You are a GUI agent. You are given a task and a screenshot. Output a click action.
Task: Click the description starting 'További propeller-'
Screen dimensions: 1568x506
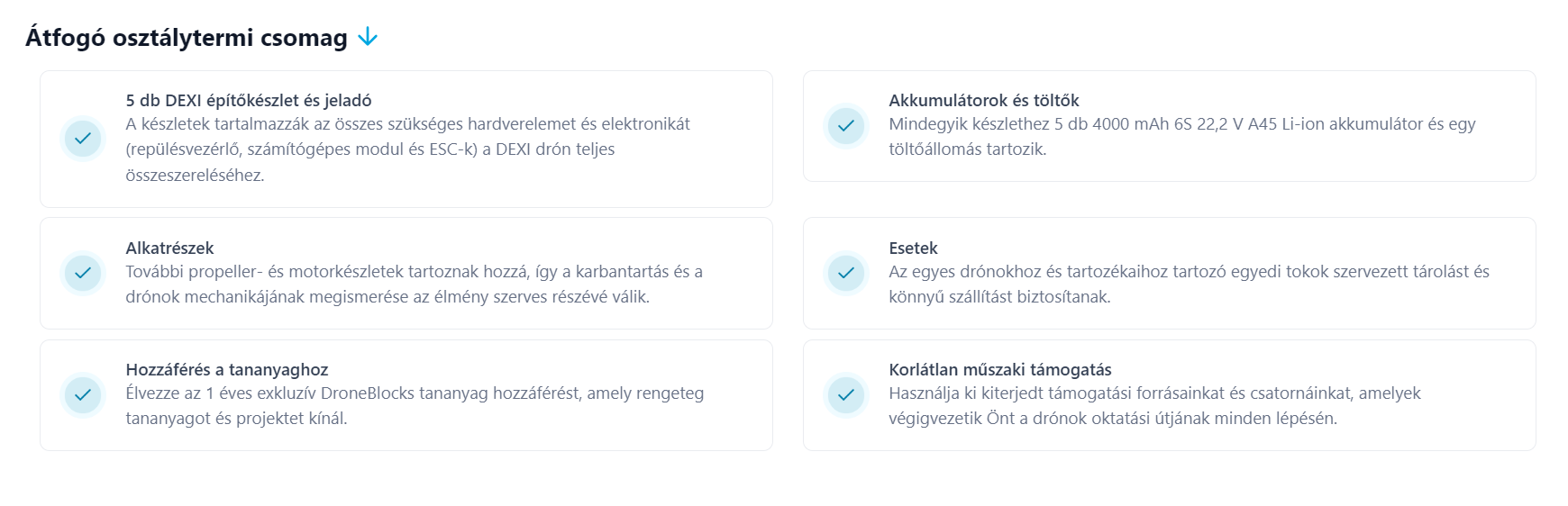click(414, 285)
